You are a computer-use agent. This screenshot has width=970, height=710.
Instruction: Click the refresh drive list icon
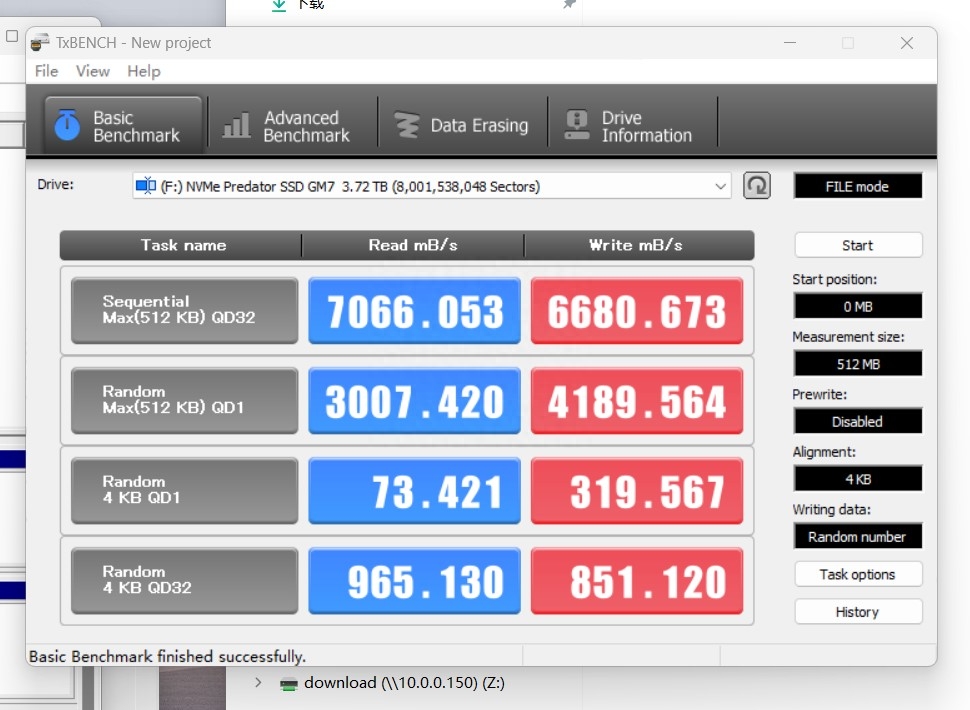click(757, 186)
